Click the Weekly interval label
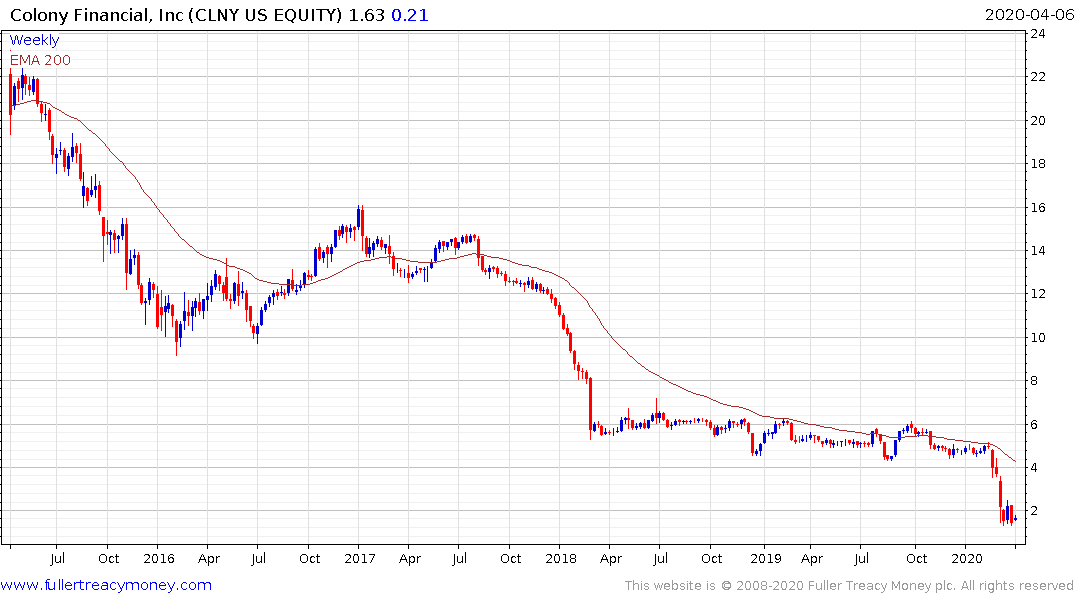This screenshot has width=1075, height=600. click(x=34, y=40)
